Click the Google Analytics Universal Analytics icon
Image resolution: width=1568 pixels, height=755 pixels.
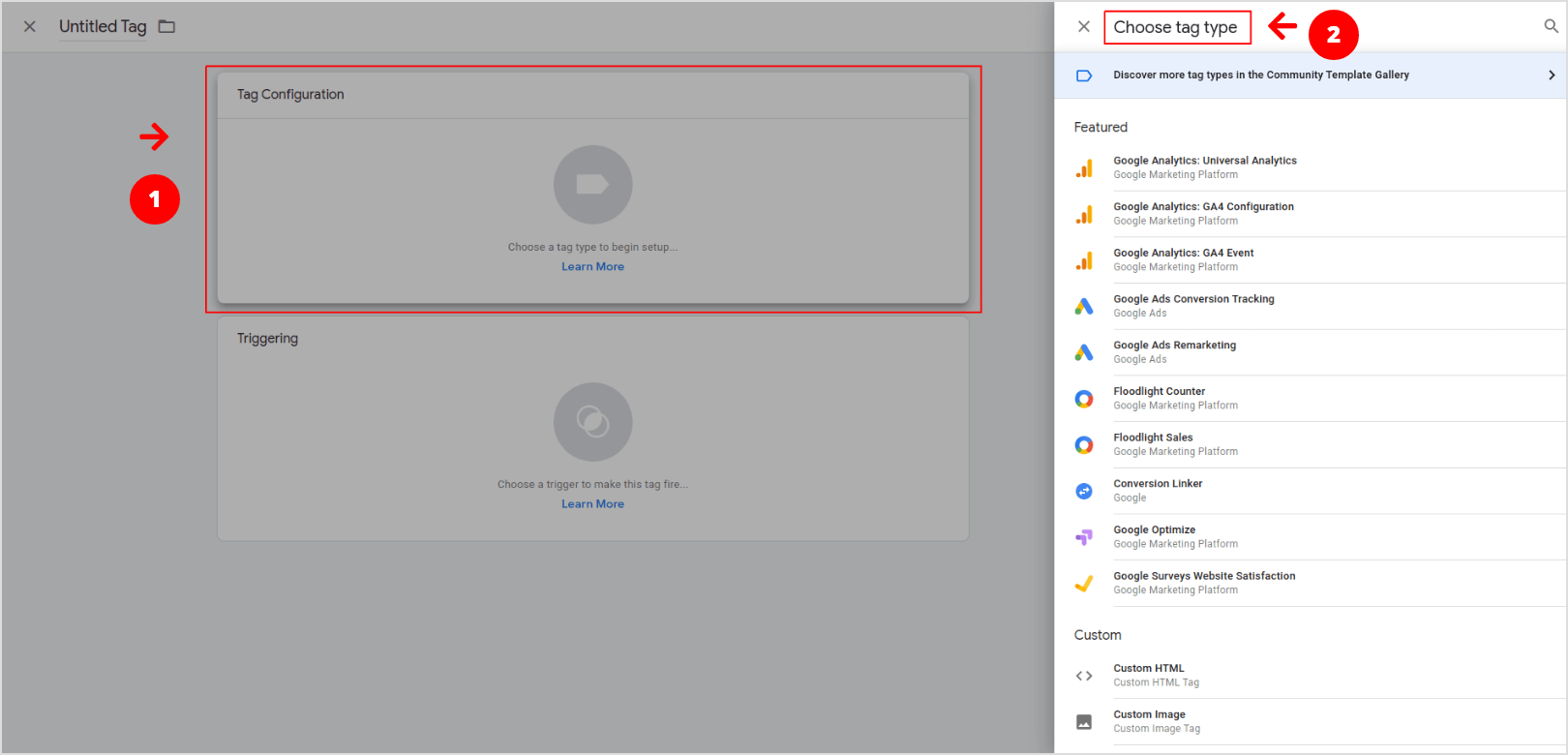point(1084,168)
